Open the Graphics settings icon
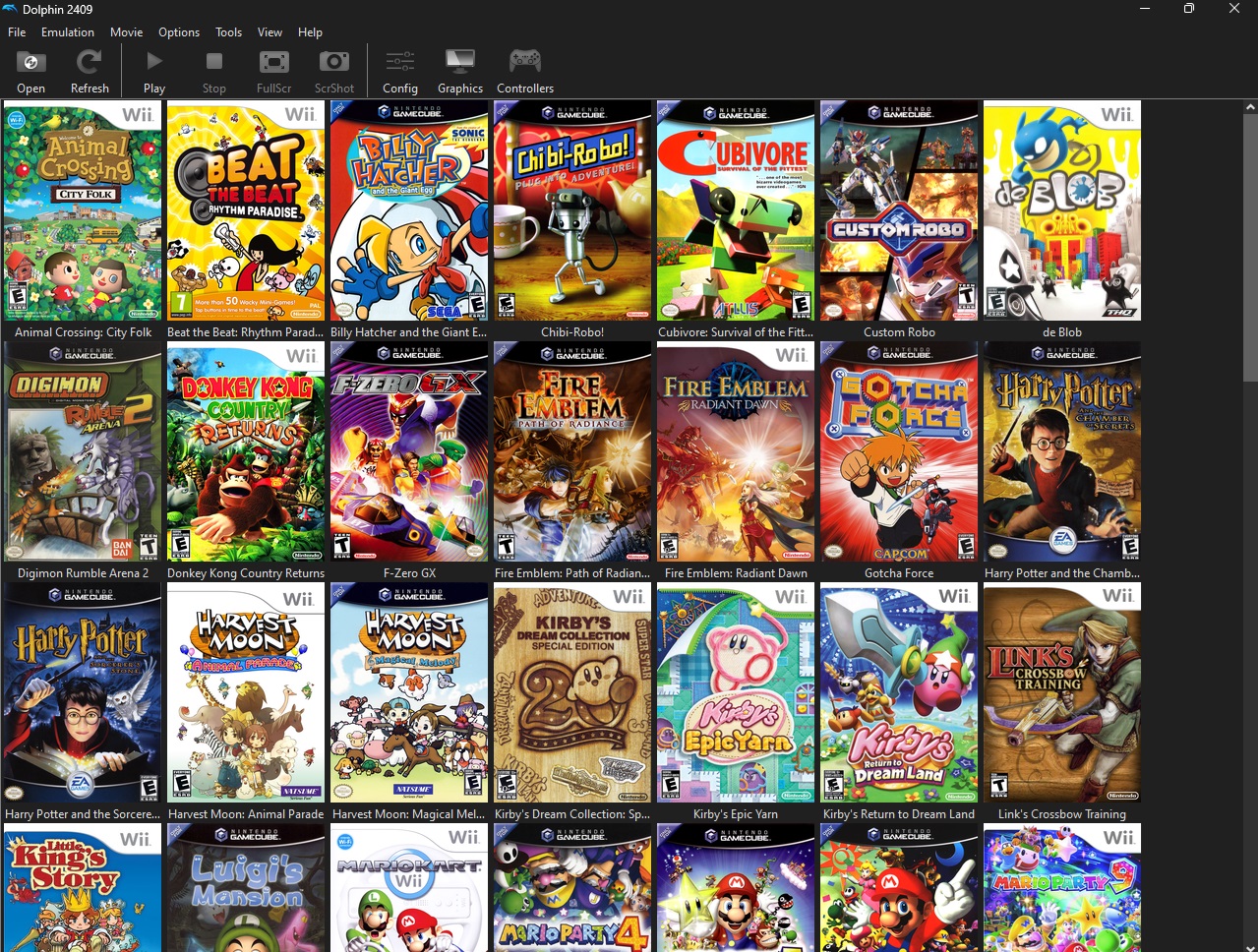The image size is (1258, 952). click(x=460, y=63)
